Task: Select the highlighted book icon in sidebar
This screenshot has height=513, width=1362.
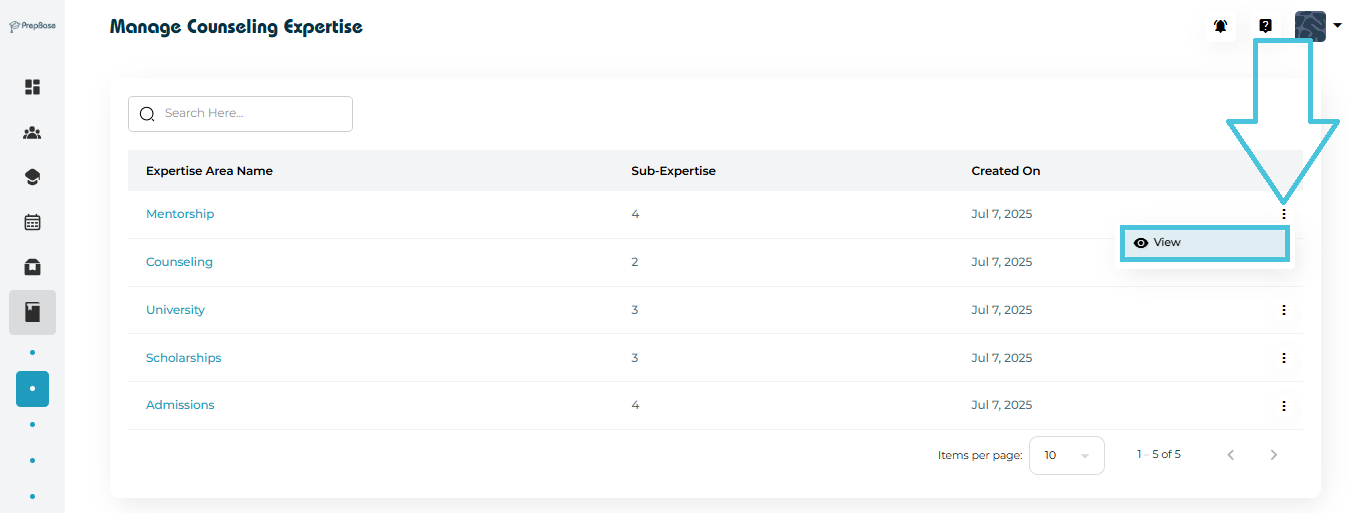Action: click(x=32, y=313)
